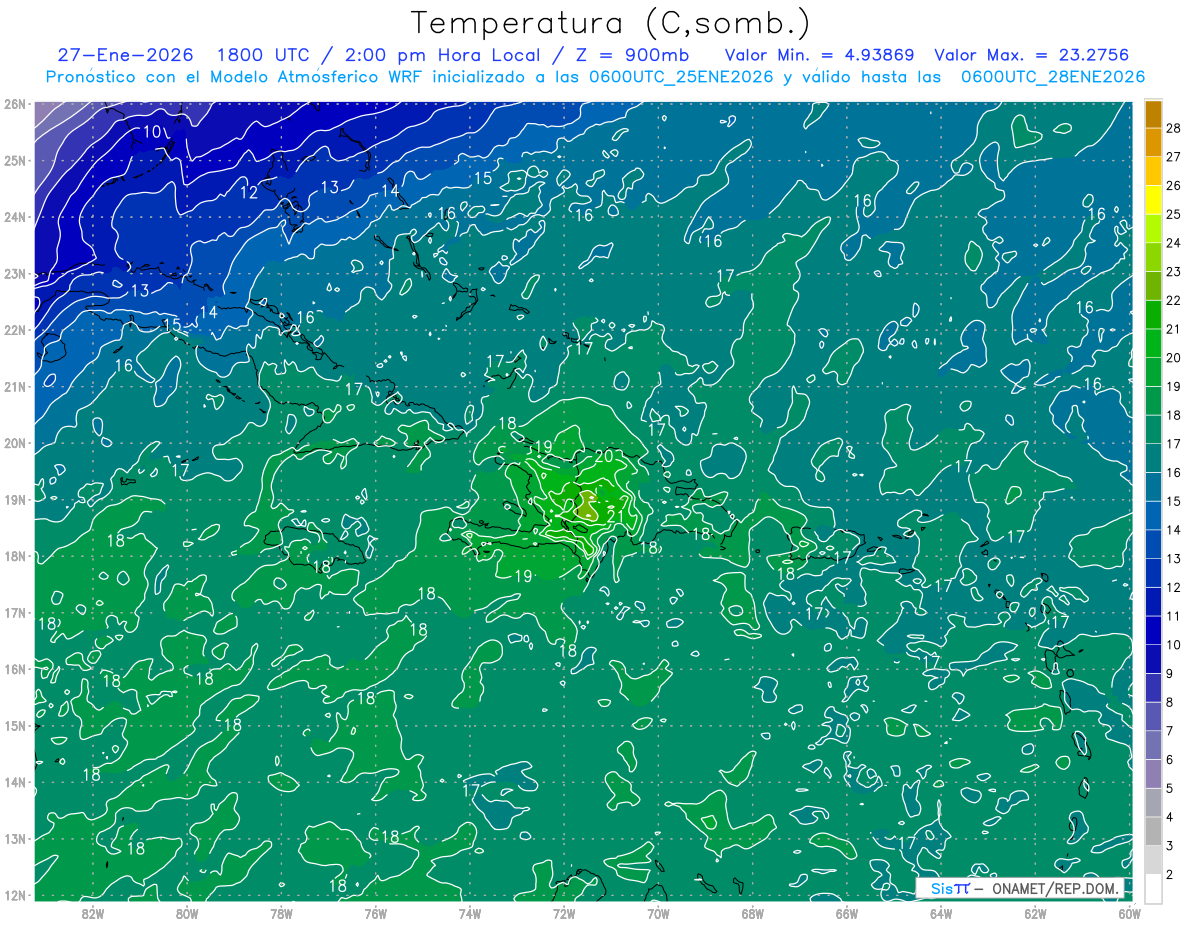Click the "62W" longitude axis label
The width and height of the screenshot is (1200, 927).
click(x=1035, y=913)
